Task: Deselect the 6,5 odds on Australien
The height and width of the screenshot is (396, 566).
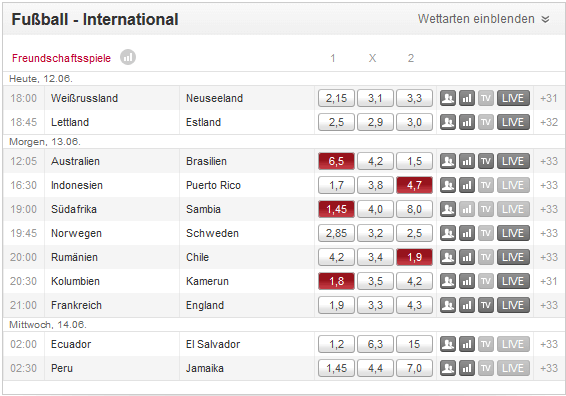Action: pos(336,161)
